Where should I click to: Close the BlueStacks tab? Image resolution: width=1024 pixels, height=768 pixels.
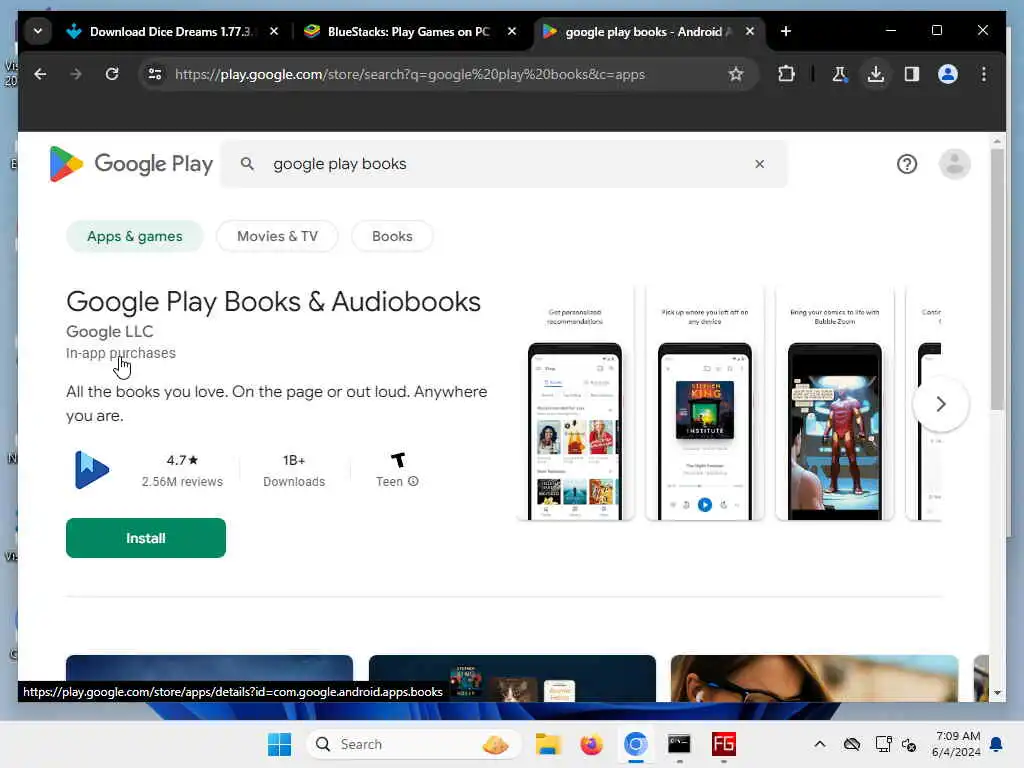coord(512,31)
